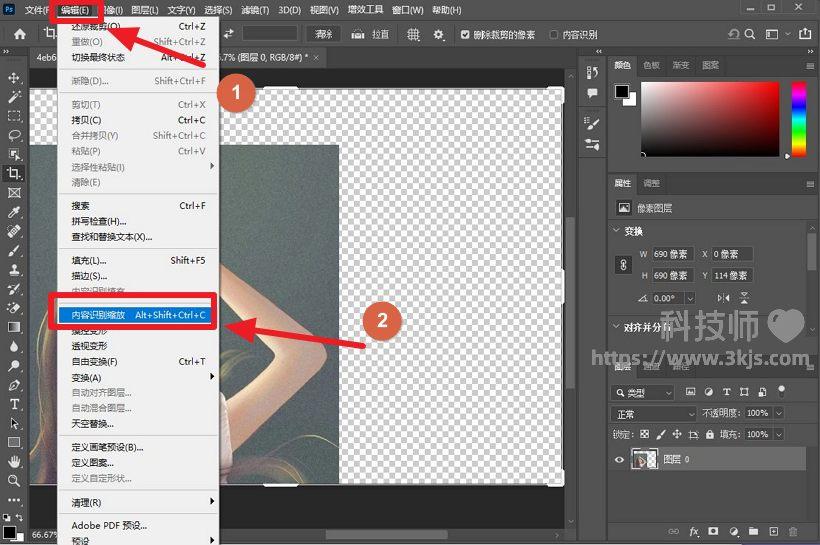This screenshot has height=545, width=820.
Task: Select the Rectangular Marquee tool
Action: coord(14,116)
